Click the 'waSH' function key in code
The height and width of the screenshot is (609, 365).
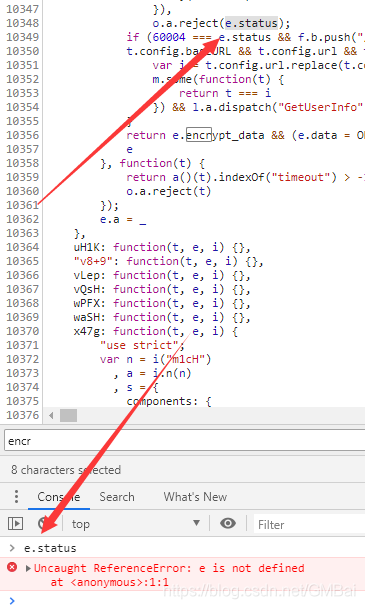pyautogui.click(x=87, y=317)
